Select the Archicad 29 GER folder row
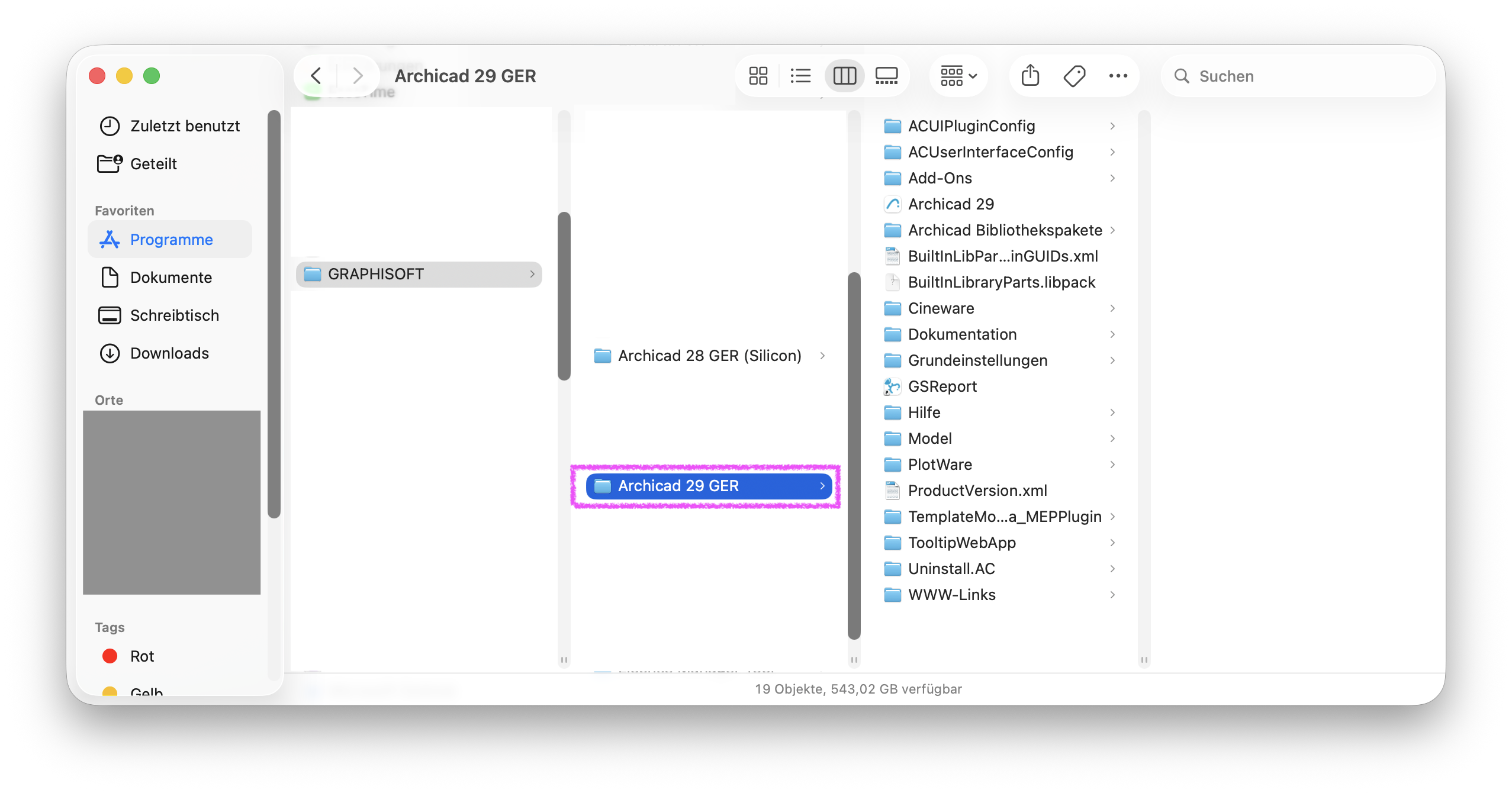This screenshot has width=1512, height=793. click(x=709, y=486)
